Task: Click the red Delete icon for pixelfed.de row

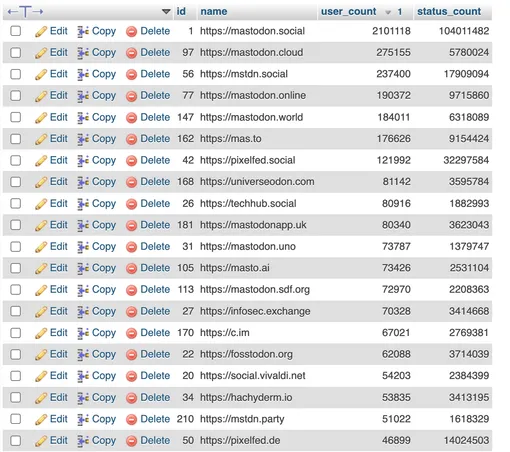Action: 131,441
